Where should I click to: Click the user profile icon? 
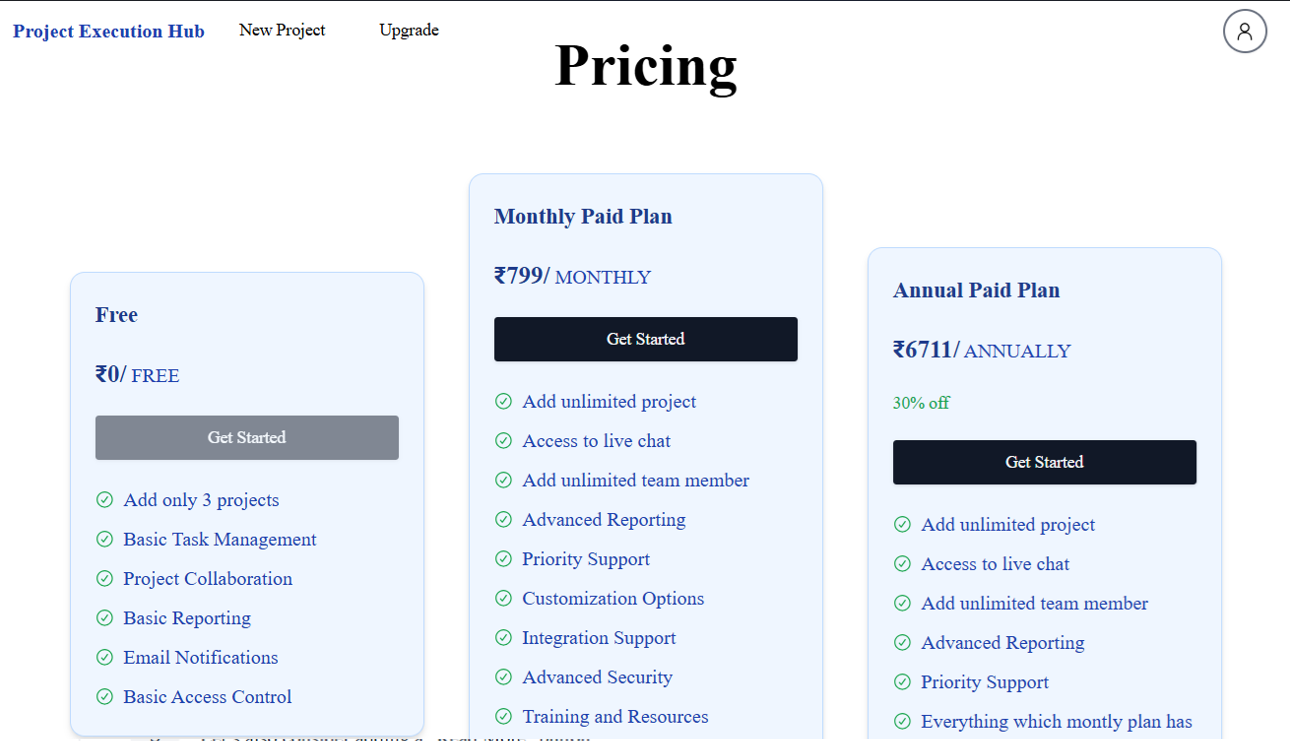pos(1244,31)
